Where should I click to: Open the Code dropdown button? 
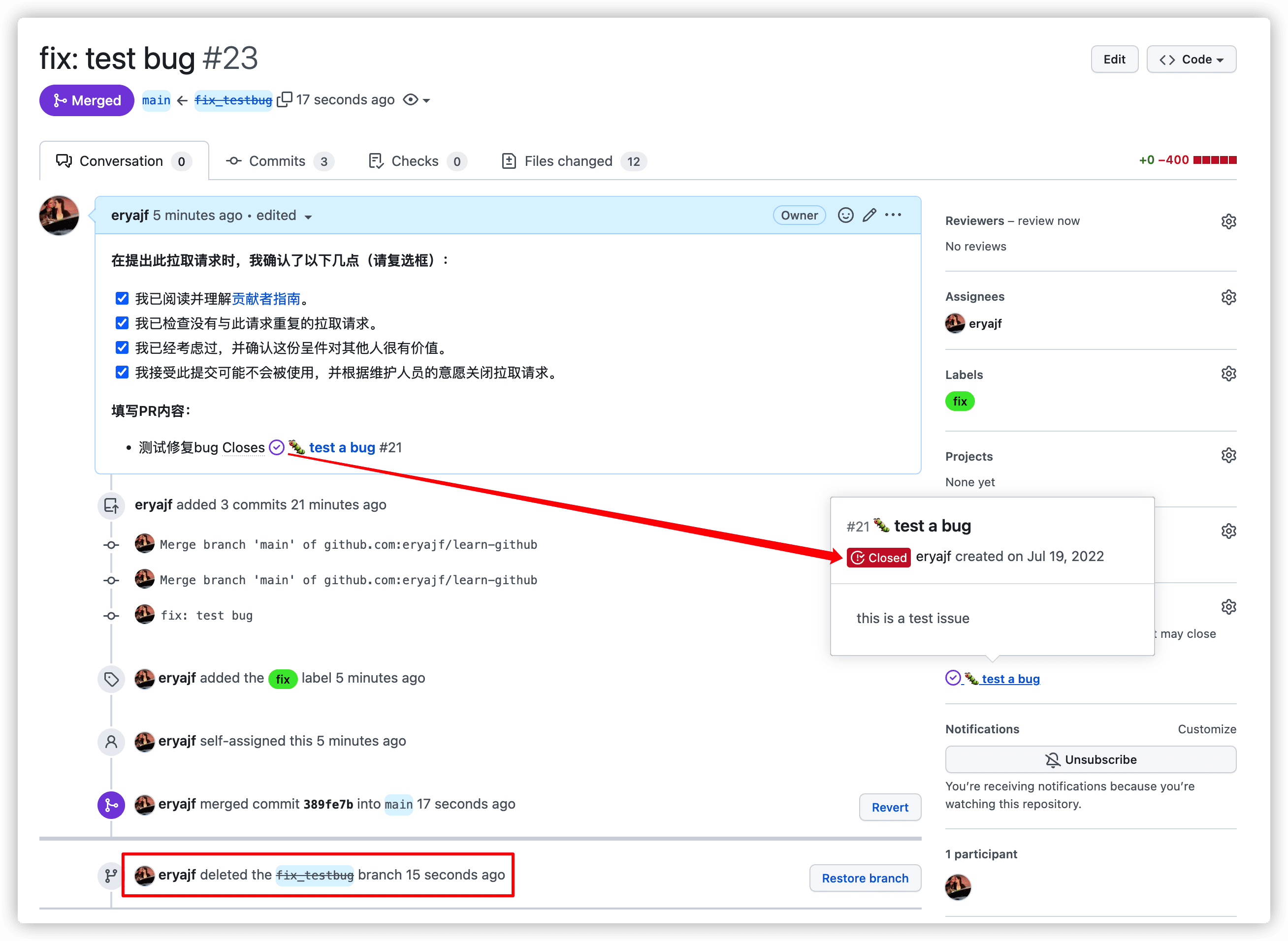tap(1191, 59)
